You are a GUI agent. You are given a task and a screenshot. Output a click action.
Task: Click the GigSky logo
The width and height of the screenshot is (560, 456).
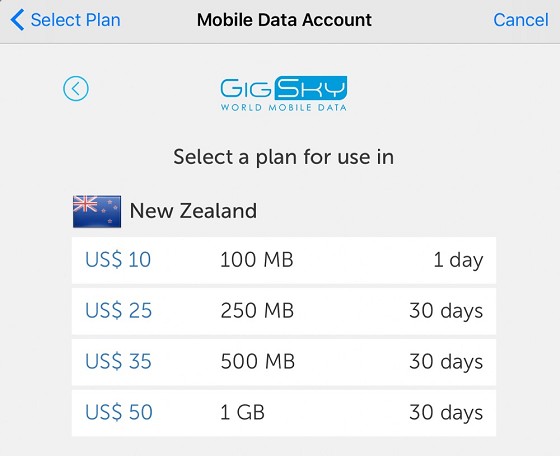tap(284, 94)
